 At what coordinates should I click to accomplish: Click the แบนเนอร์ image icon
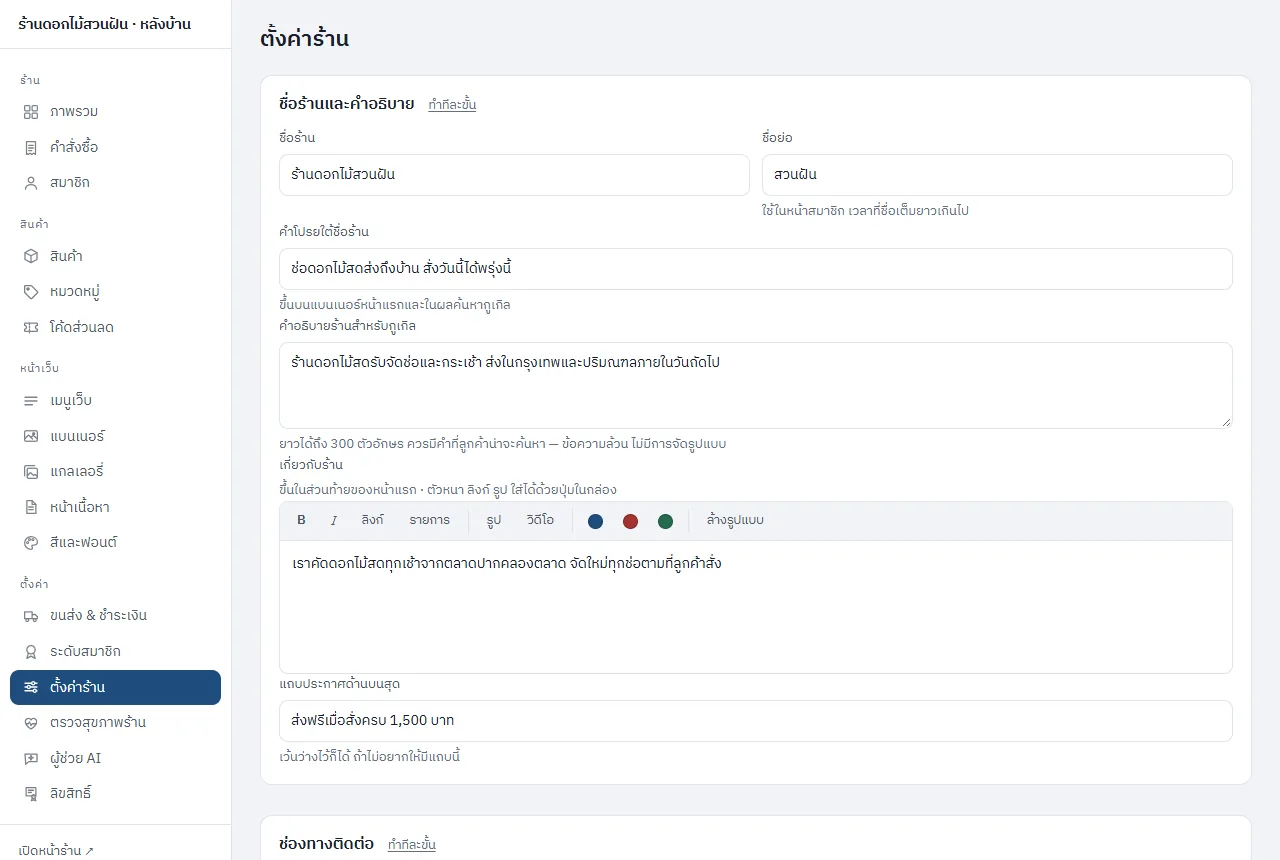point(31,436)
